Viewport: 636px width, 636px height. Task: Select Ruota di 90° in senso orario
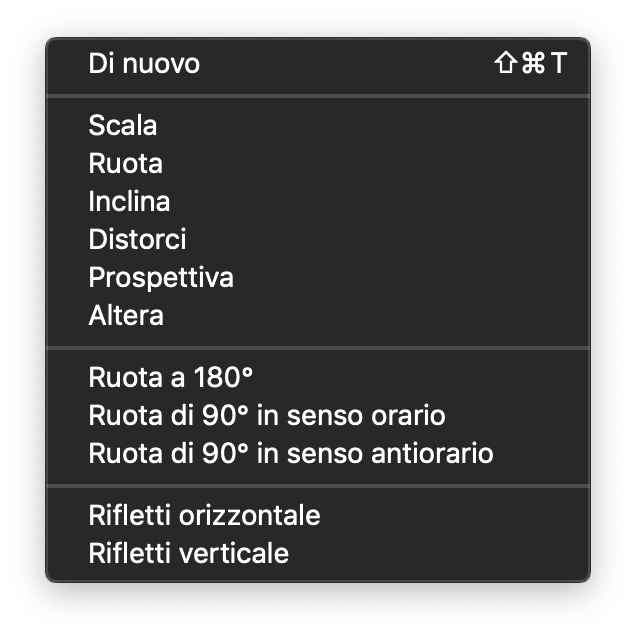pyautogui.click(x=267, y=416)
